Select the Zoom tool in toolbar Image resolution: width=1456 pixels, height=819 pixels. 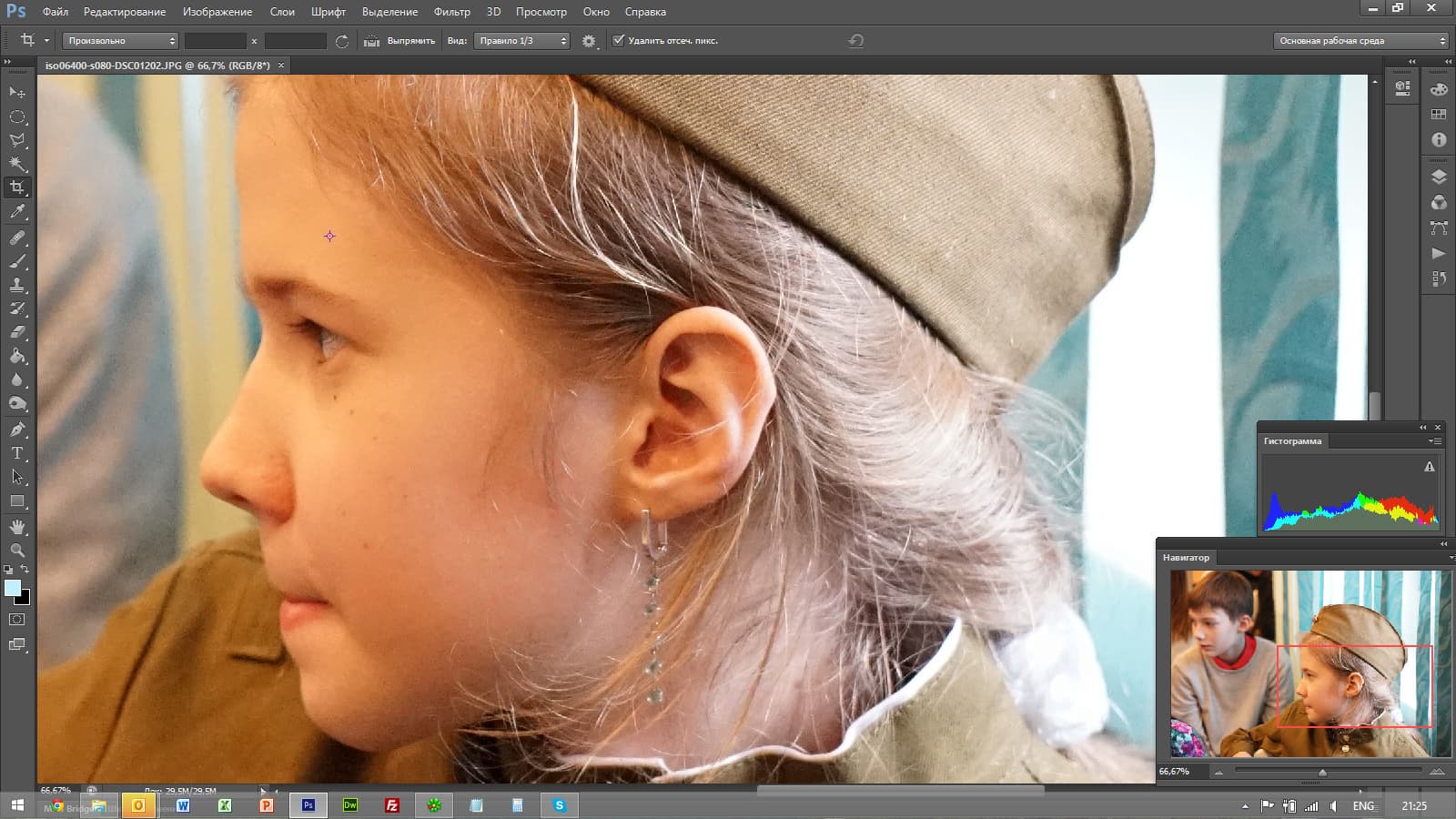(x=17, y=551)
